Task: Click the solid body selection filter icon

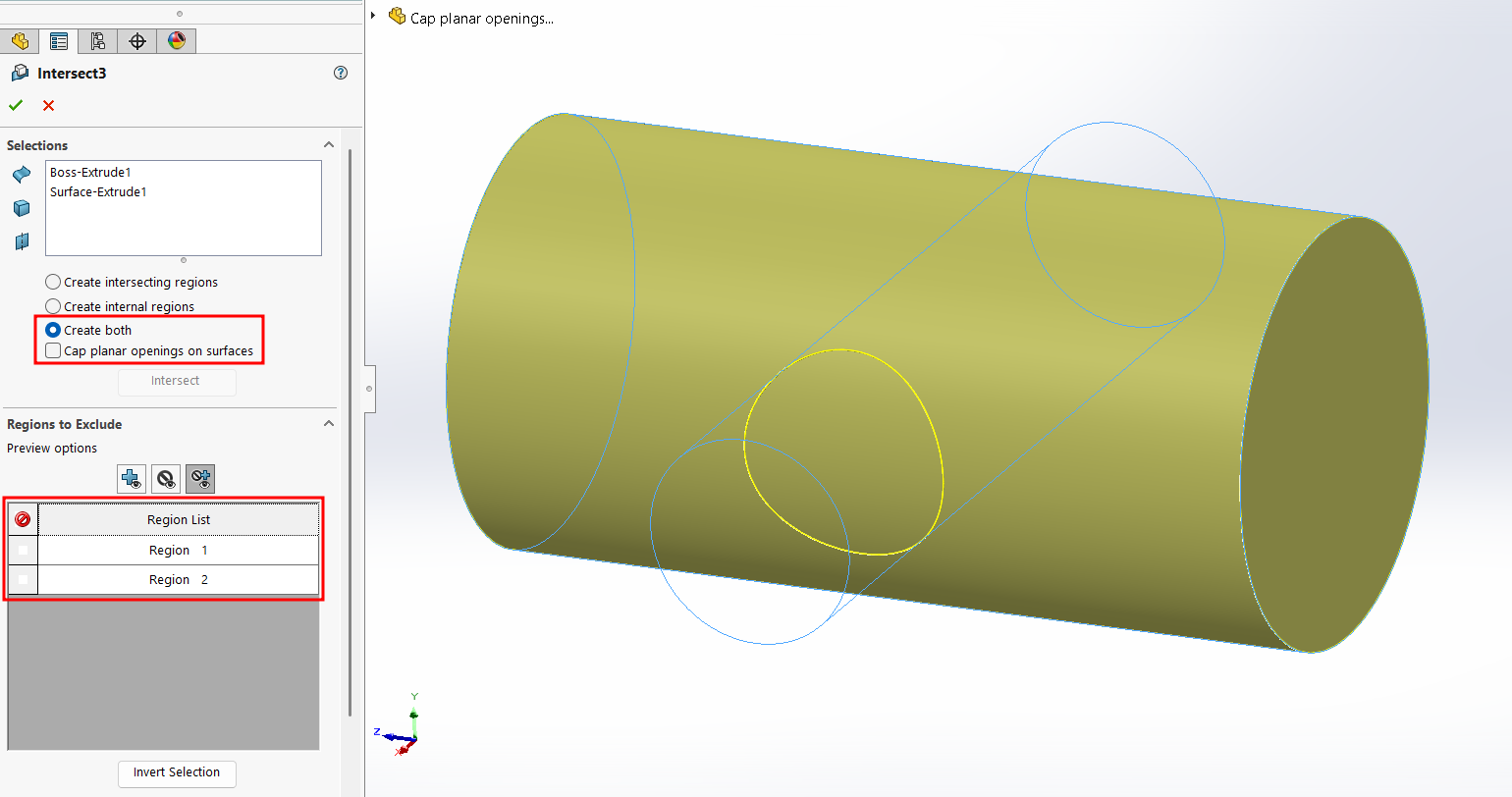Action: (22, 208)
